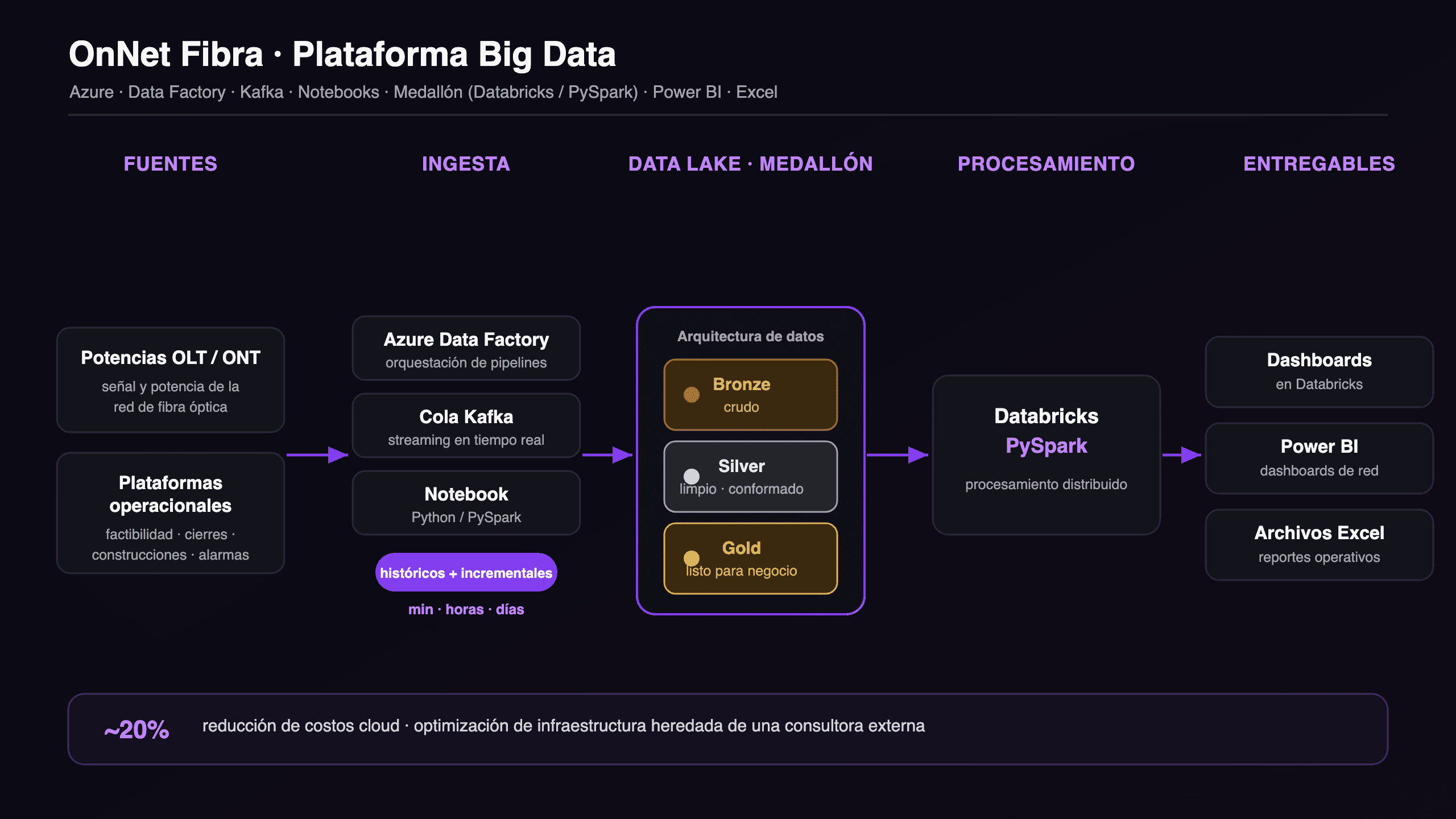This screenshot has width=1456, height=819.
Task: Click the Cola Kafka streaming card
Action: tap(466, 425)
